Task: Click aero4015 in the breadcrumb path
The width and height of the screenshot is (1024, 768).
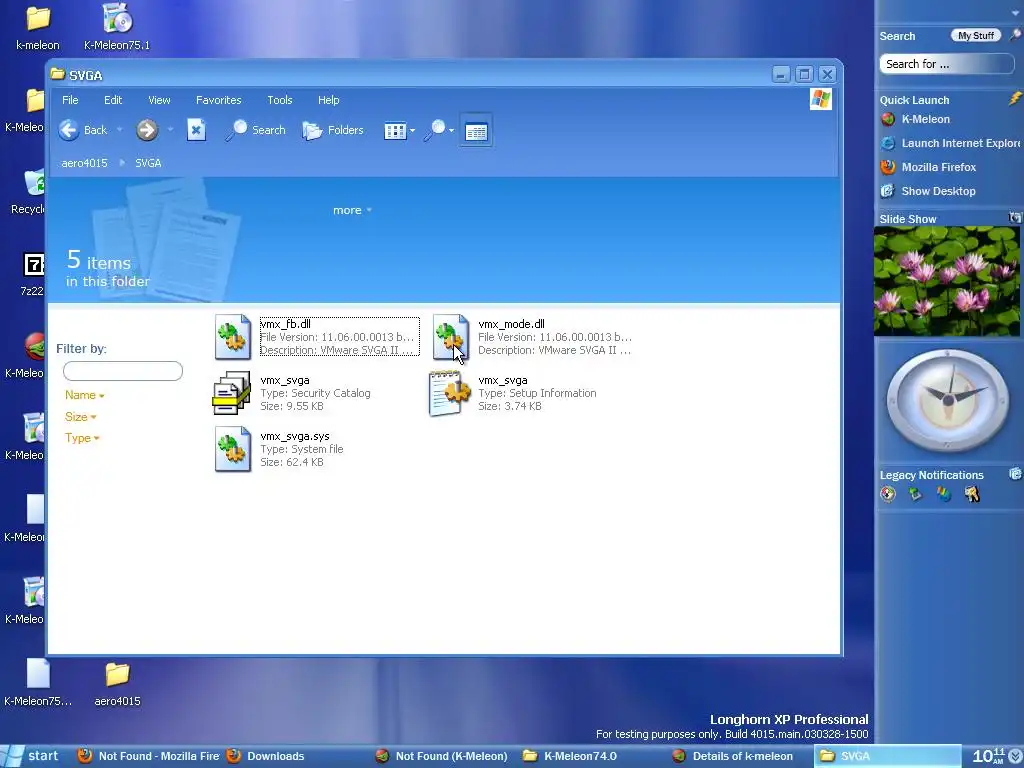Action: click(x=84, y=163)
